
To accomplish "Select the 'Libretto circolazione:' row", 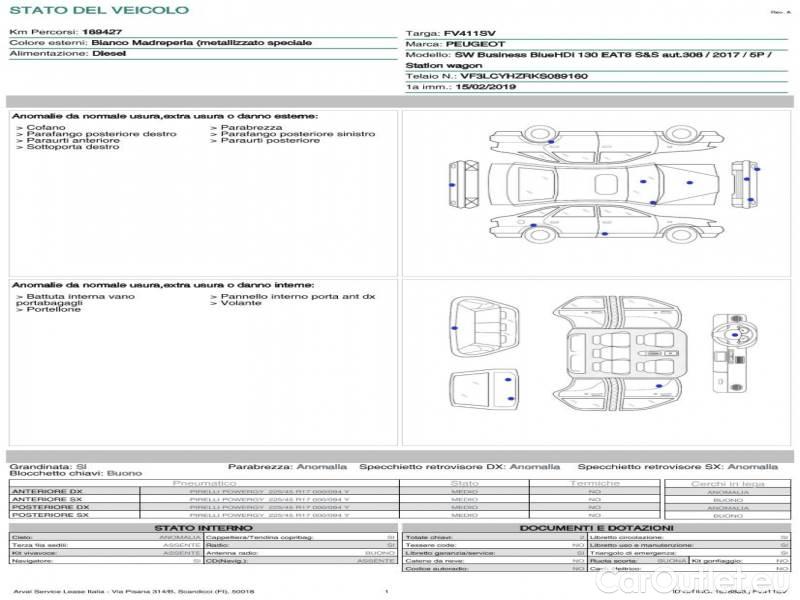I will coord(689,537).
